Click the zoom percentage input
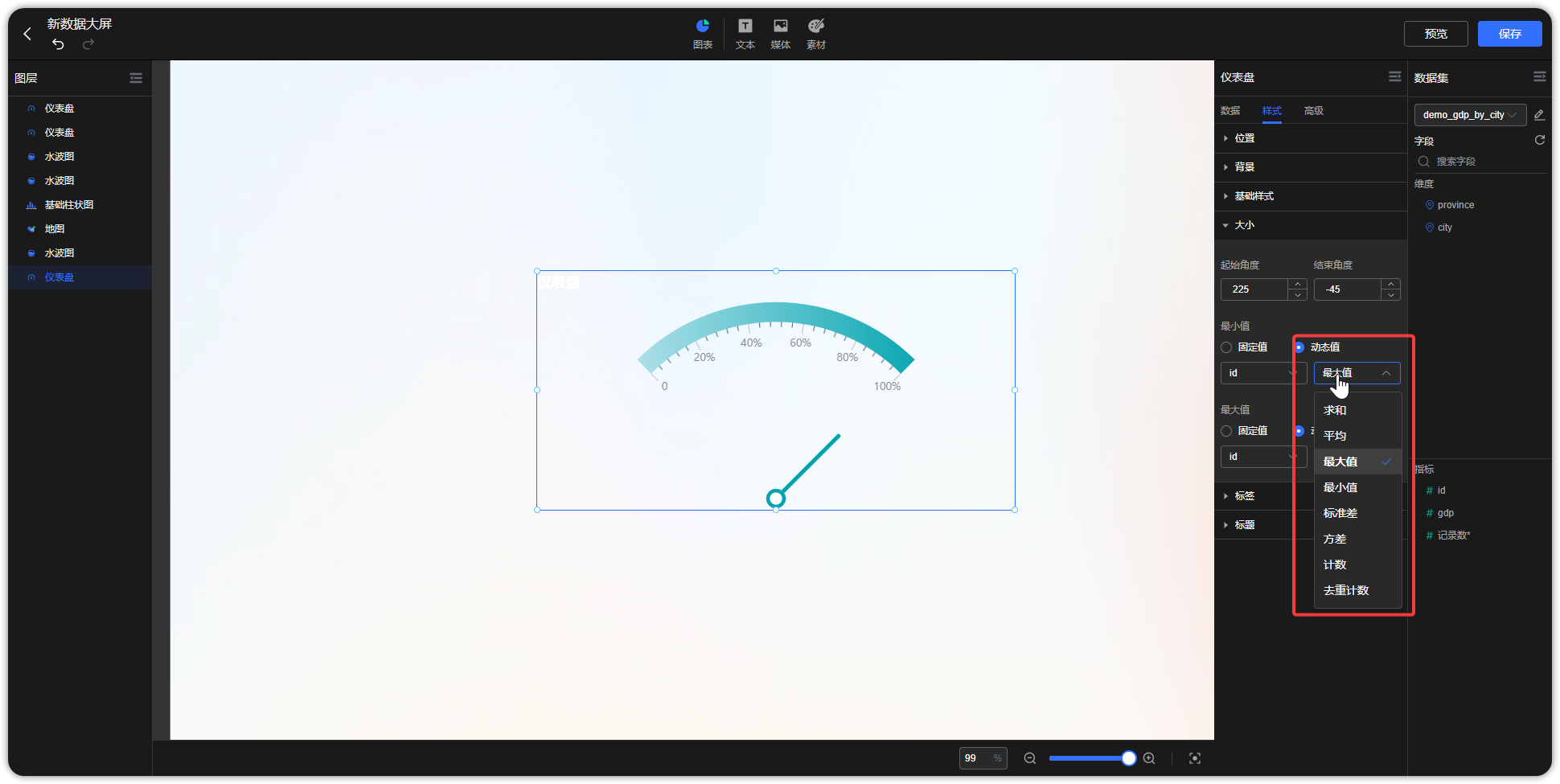 (x=983, y=758)
